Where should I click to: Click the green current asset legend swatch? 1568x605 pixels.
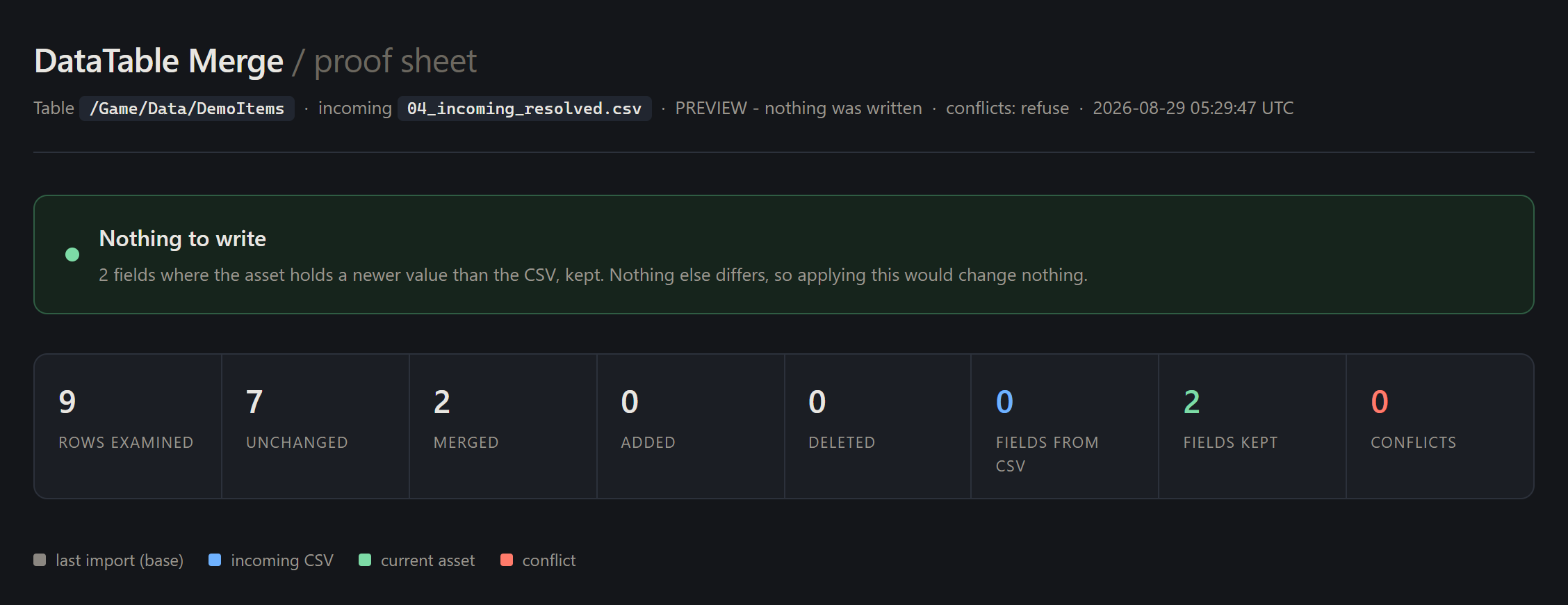[365, 560]
